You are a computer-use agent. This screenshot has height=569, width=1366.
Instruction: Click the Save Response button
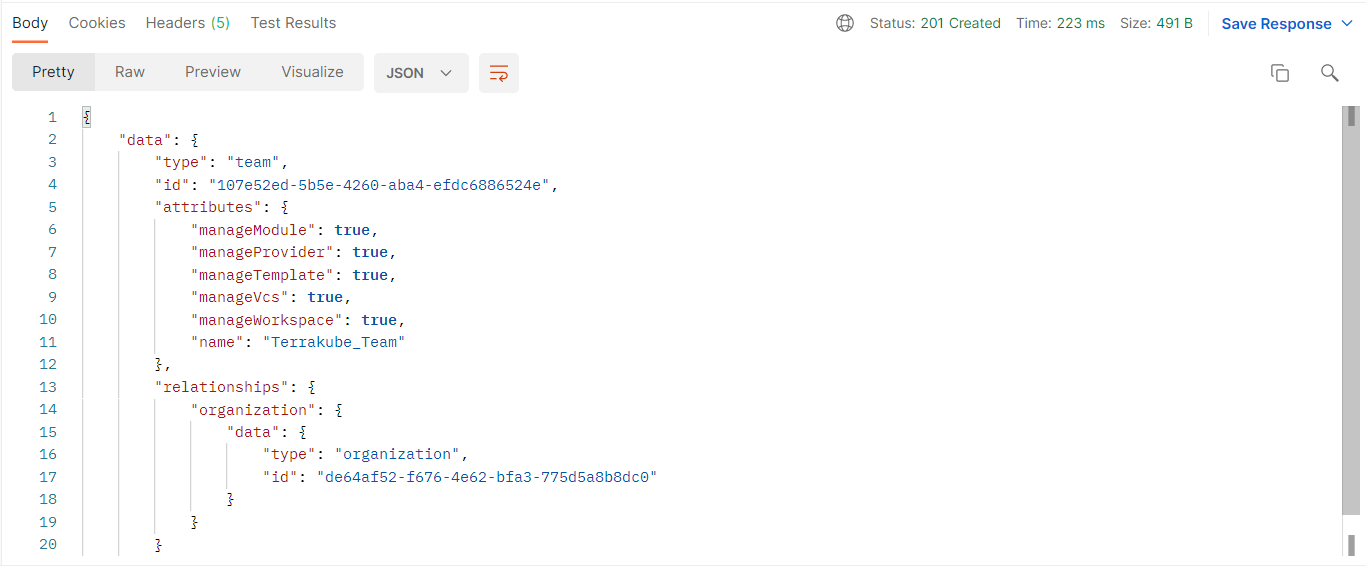point(1276,24)
